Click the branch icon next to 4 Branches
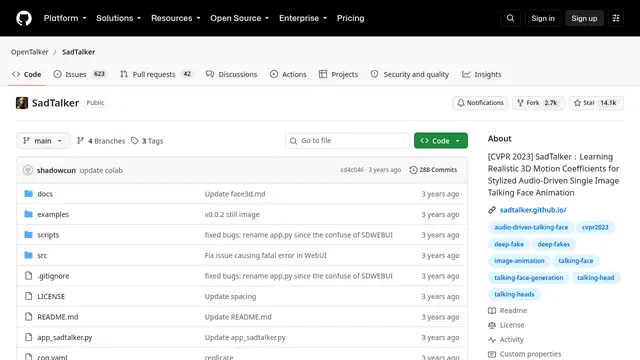 pos(80,141)
